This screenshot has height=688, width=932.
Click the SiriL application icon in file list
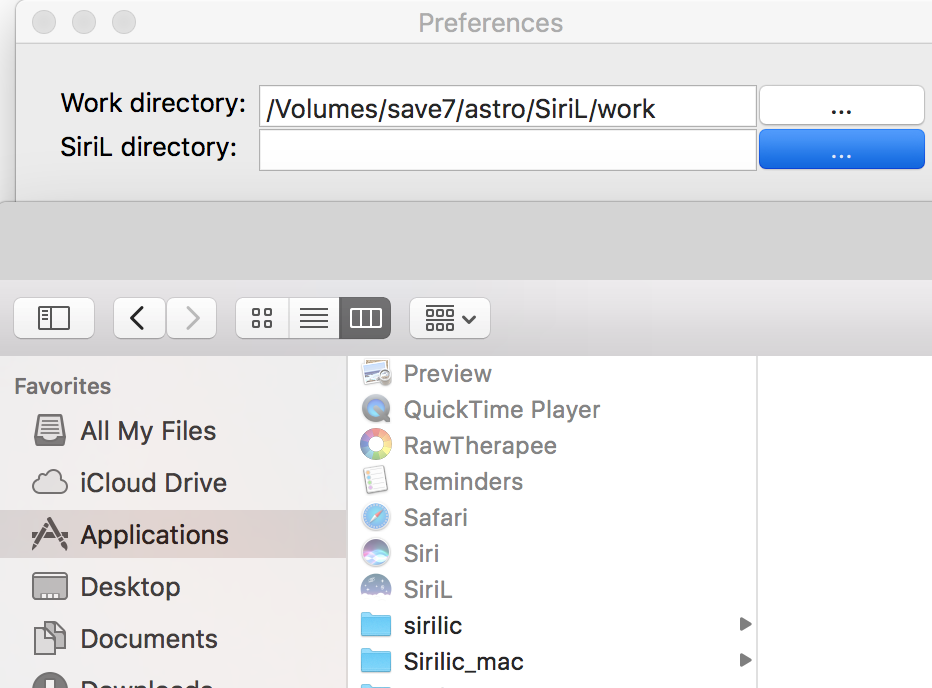click(x=376, y=590)
